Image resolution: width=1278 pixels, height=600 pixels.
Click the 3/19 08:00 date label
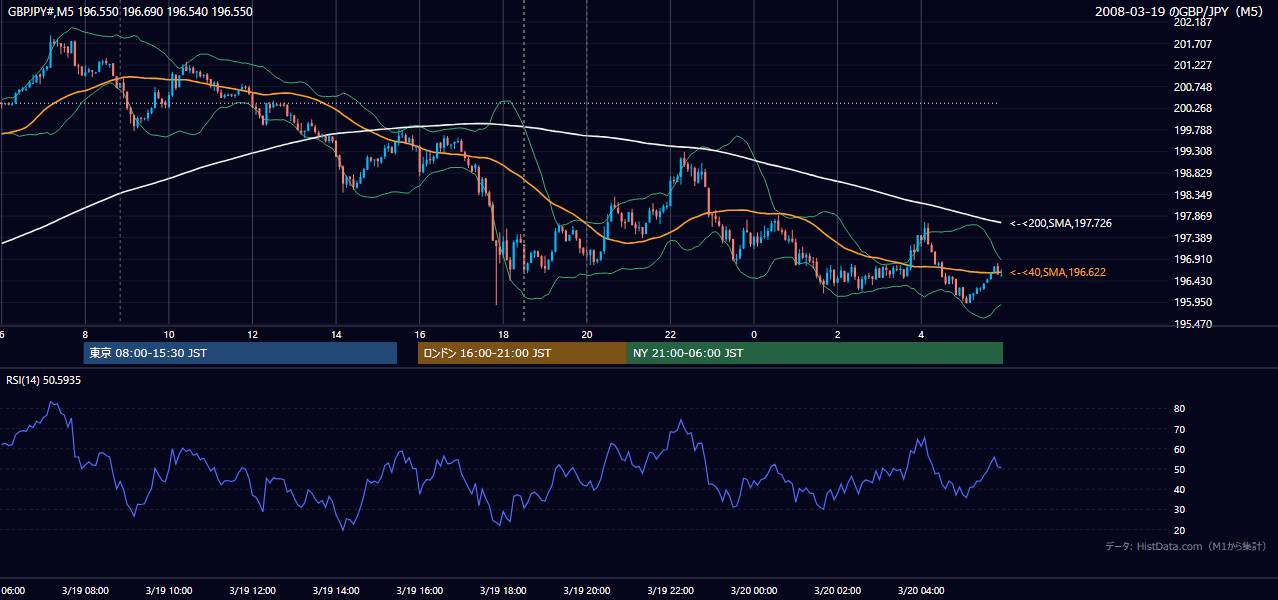click(84, 591)
